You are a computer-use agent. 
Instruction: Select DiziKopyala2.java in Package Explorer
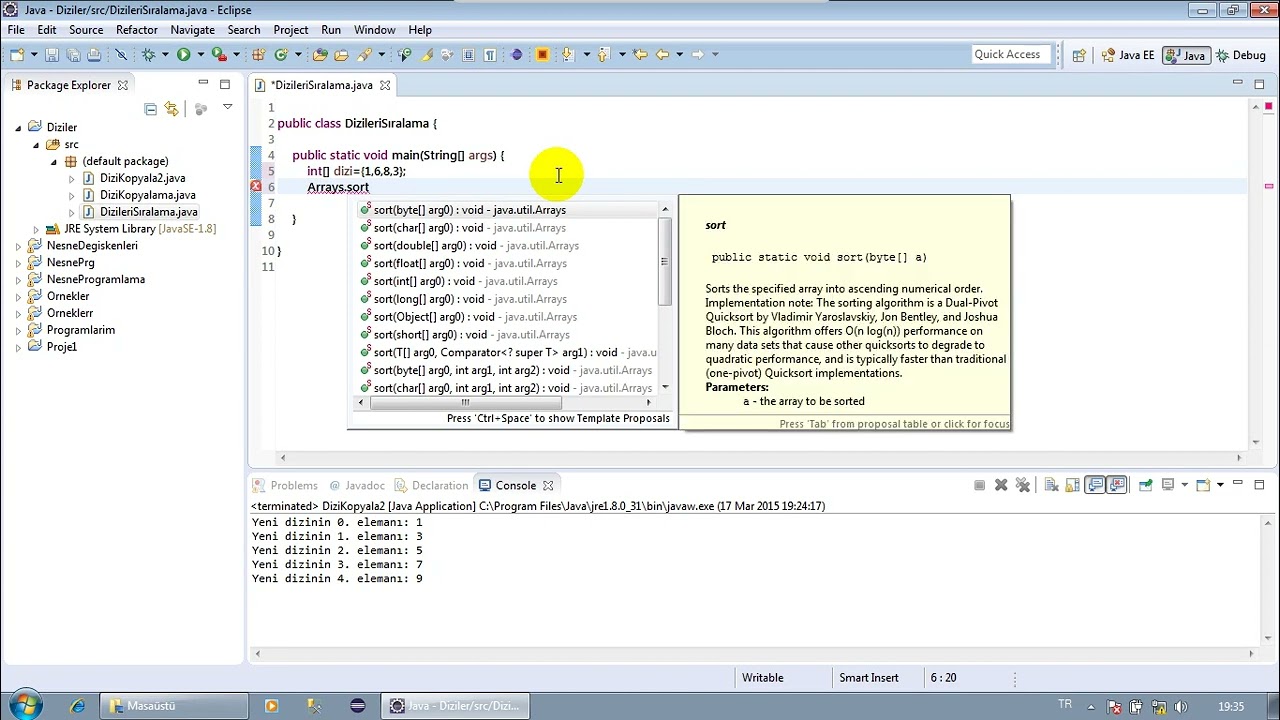(x=142, y=178)
